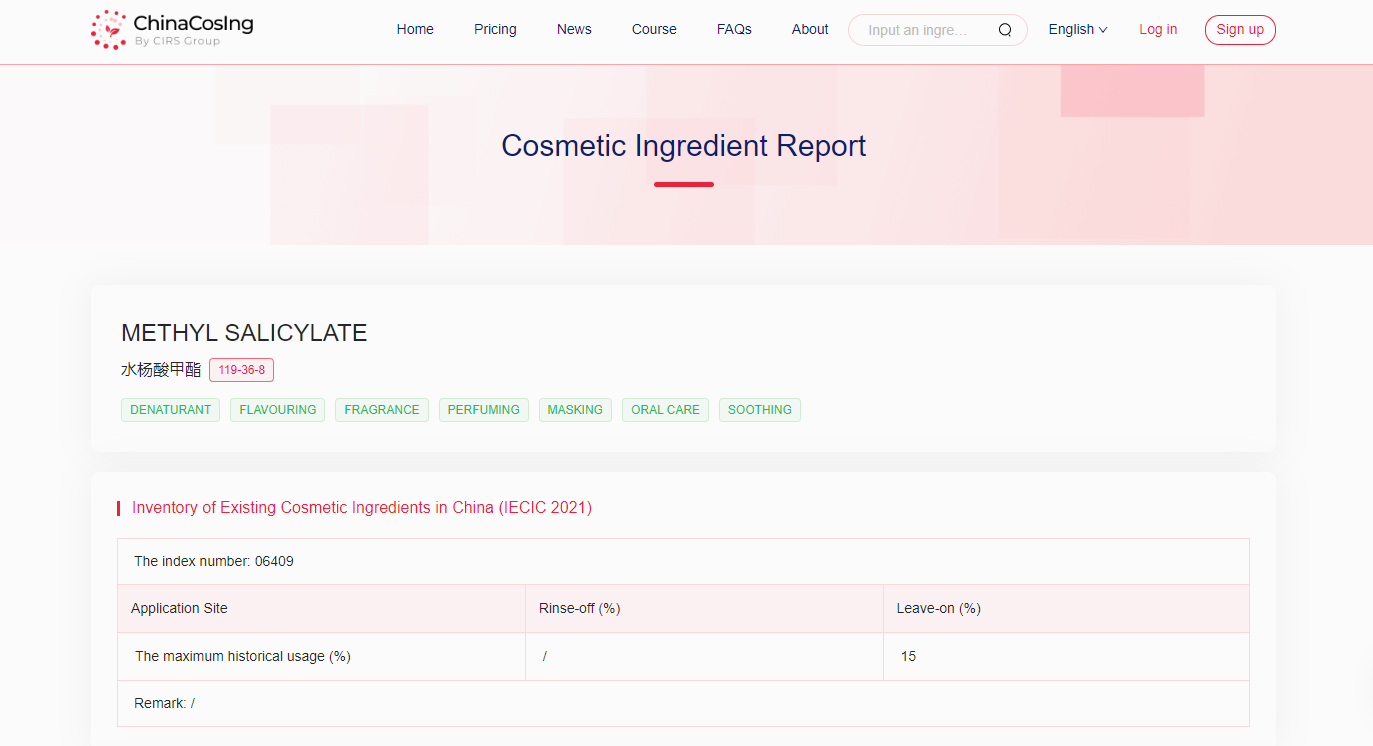Open the Pricing page
The height and width of the screenshot is (746, 1373).
click(x=495, y=29)
